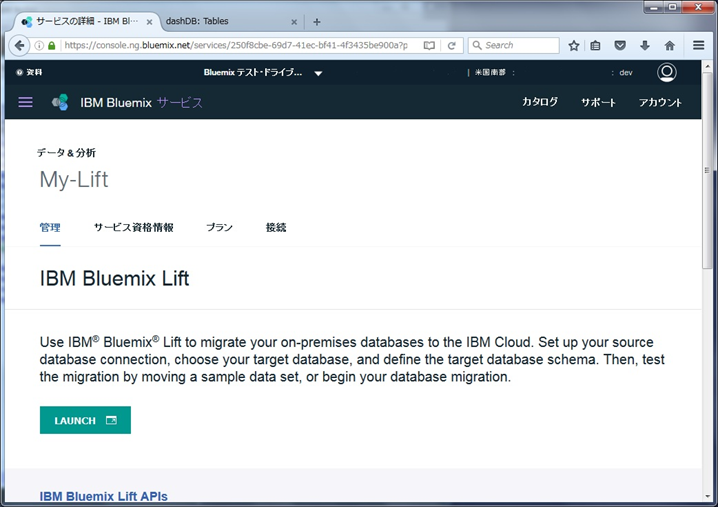Click the IBM Bluemix logo icon
Image resolution: width=718 pixels, height=507 pixels.
click(61, 102)
